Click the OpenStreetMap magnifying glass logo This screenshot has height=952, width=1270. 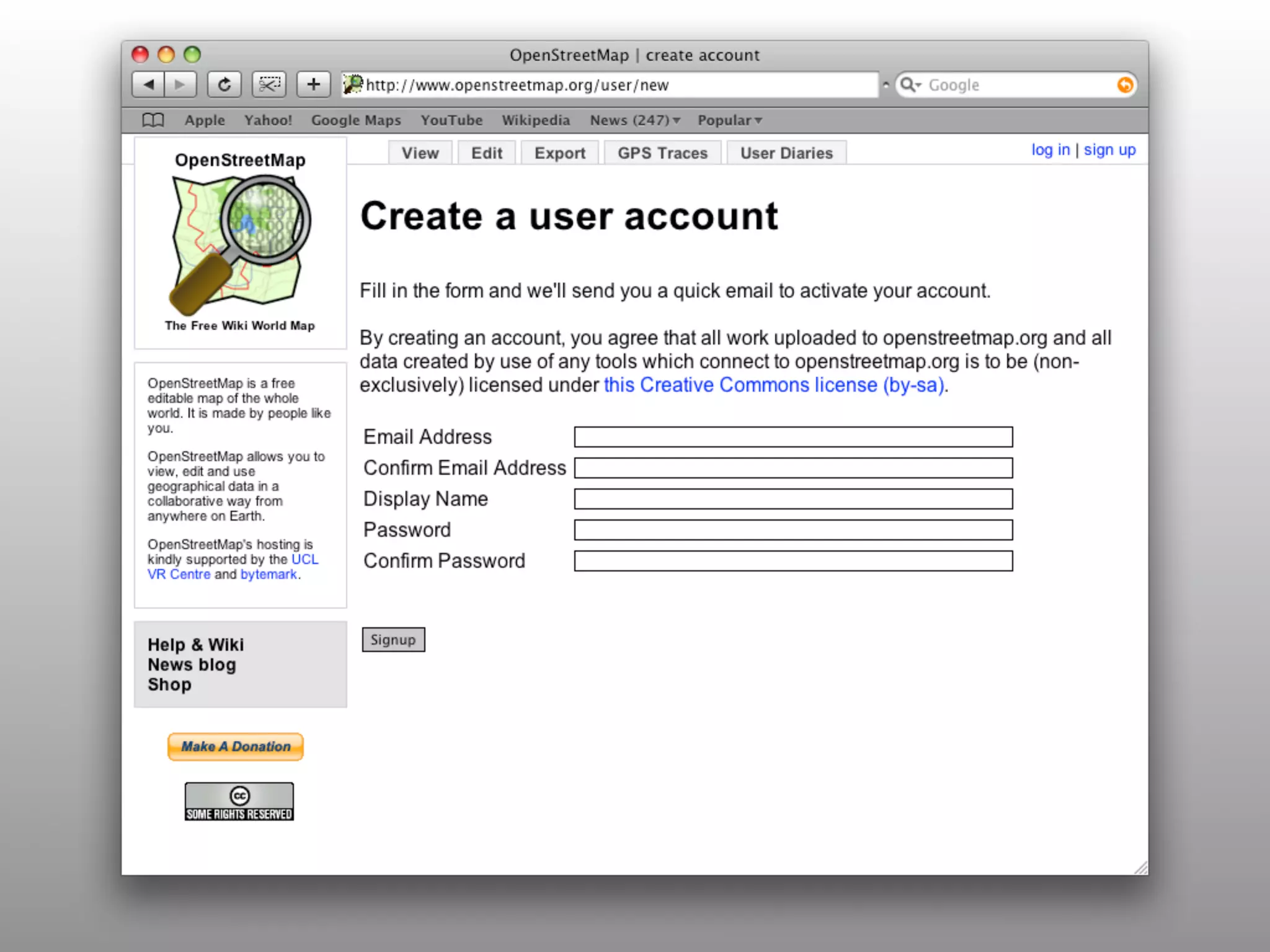pyautogui.click(x=240, y=244)
